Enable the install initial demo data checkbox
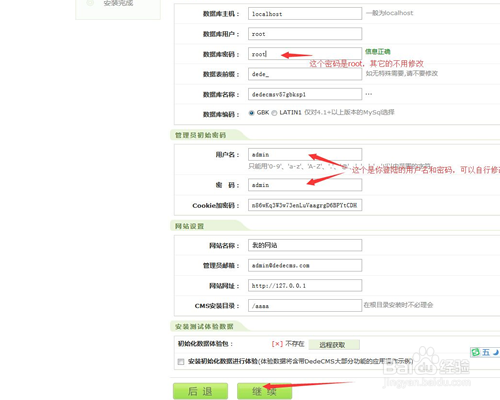Viewport: 500px width, 400px height. click(x=181, y=362)
